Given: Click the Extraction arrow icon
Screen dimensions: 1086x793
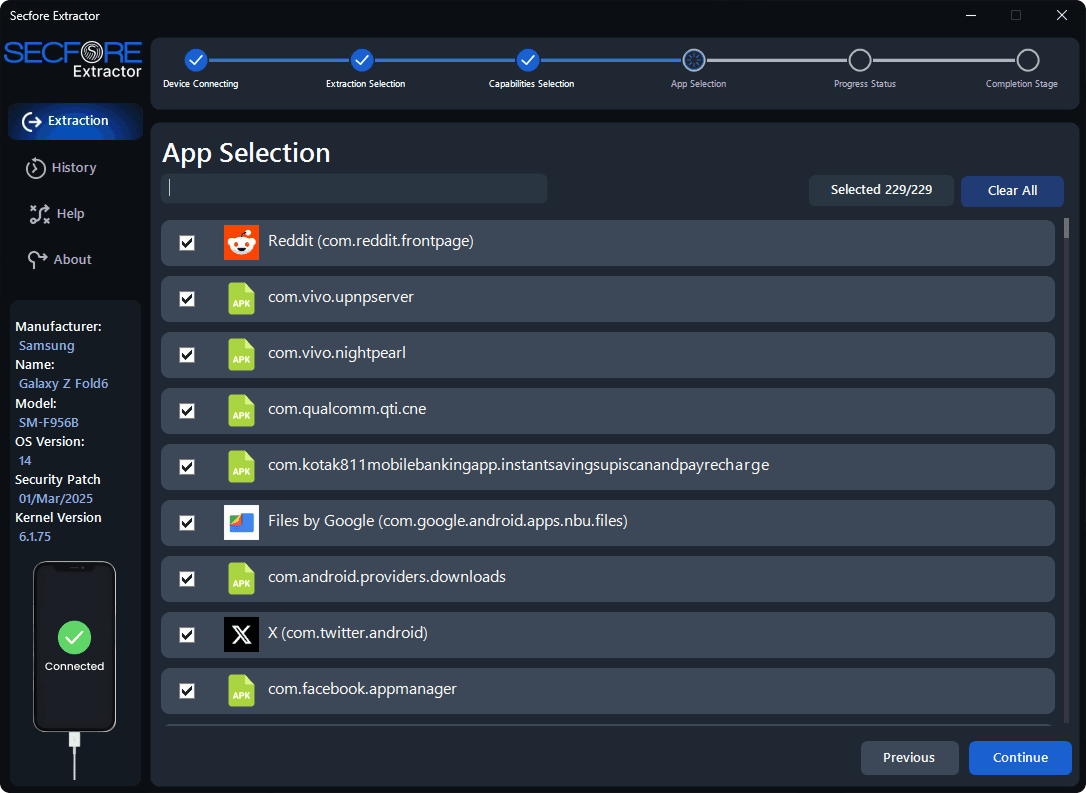Looking at the screenshot, I should point(31,122).
